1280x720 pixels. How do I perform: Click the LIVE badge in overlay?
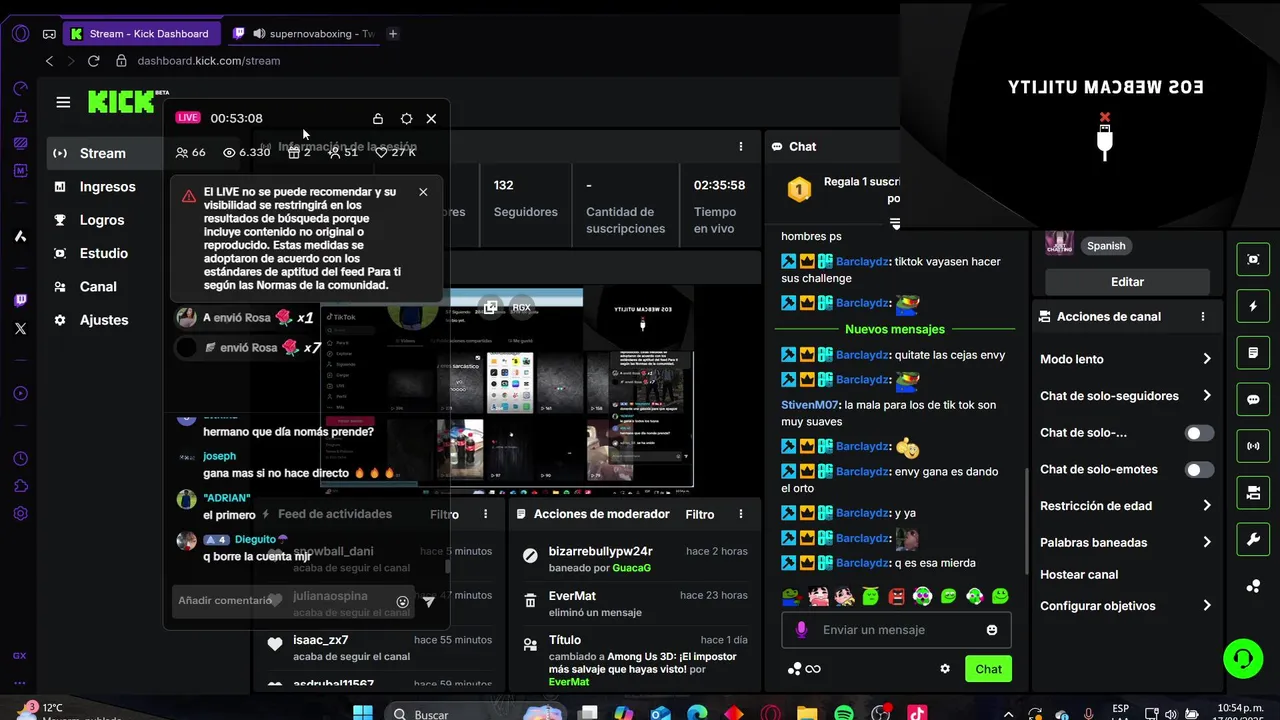(x=188, y=118)
